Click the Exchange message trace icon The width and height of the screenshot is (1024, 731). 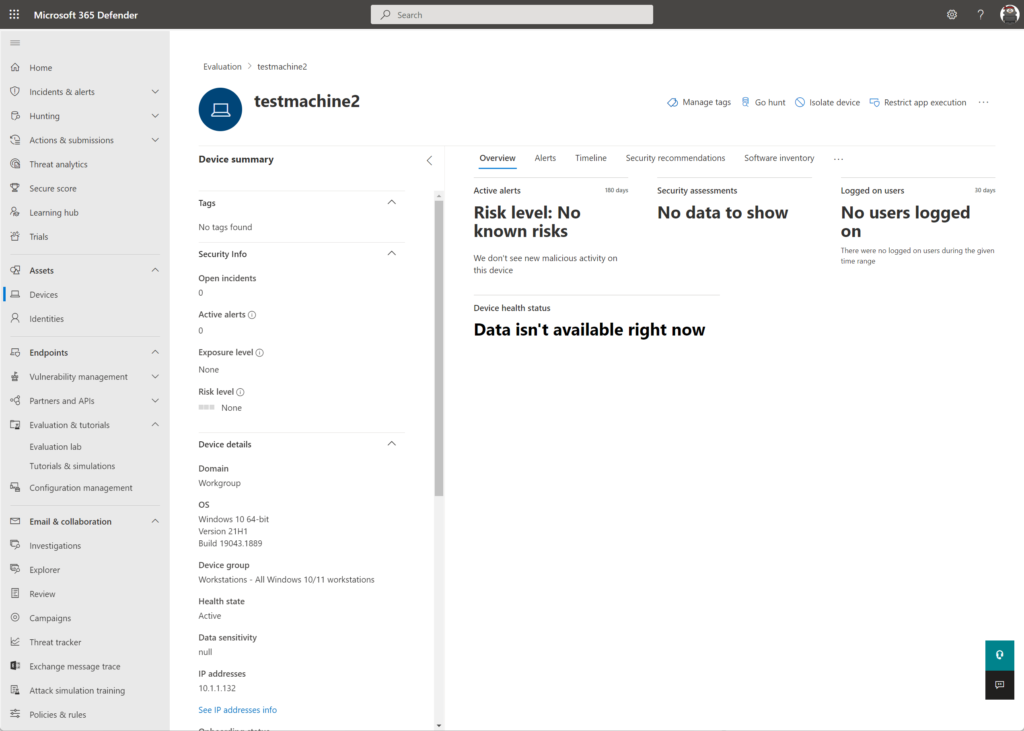(x=15, y=666)
